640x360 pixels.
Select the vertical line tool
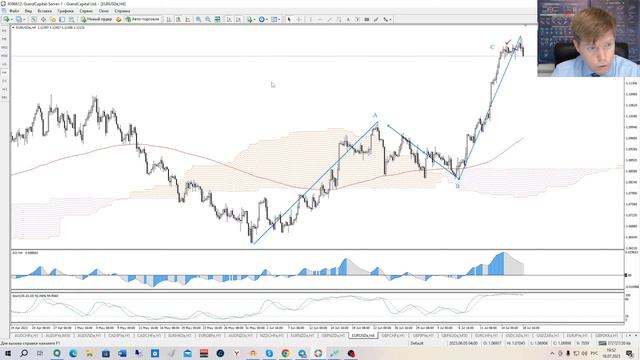pos(310,19)
